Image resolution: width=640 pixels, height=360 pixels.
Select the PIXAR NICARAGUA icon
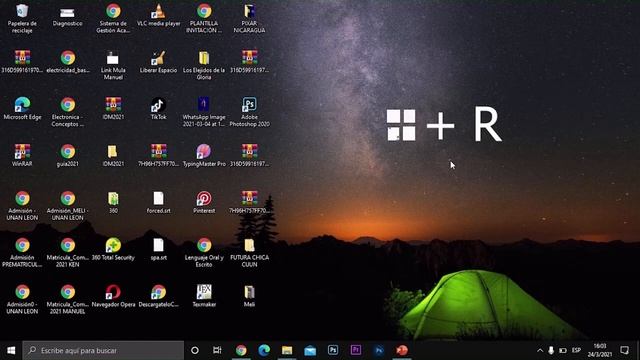(x=249, y=18)
